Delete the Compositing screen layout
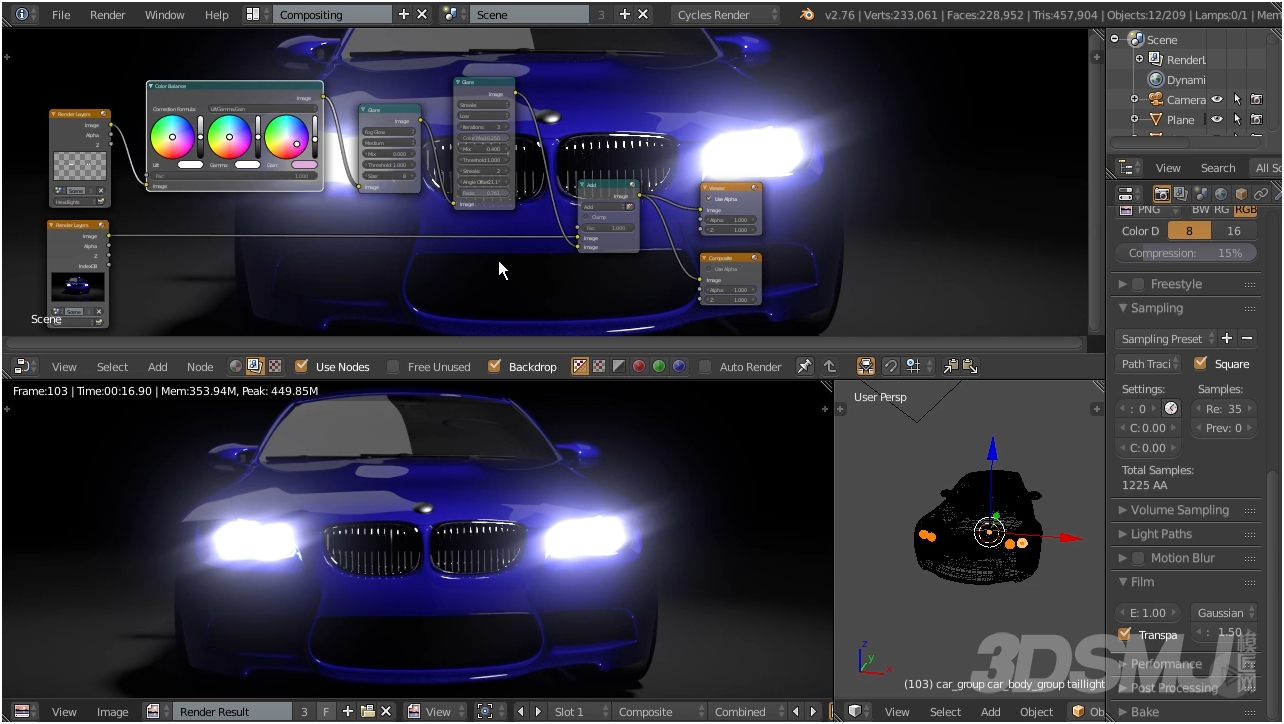Screen dimensions: 1284x724 (422, 15)
